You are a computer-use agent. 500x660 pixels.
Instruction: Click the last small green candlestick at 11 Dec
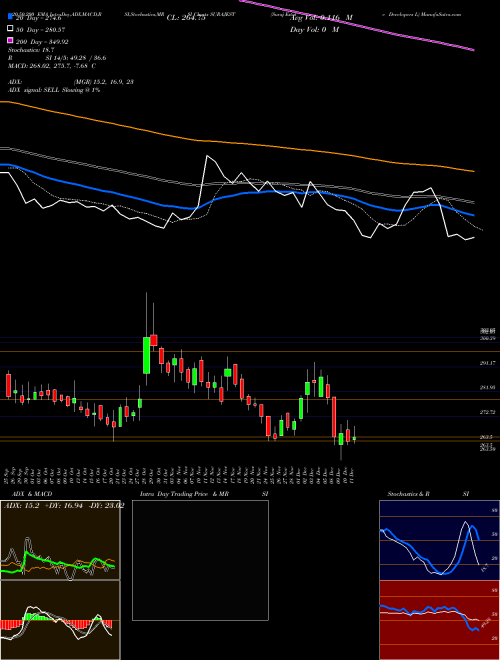[x=354, y=438]
